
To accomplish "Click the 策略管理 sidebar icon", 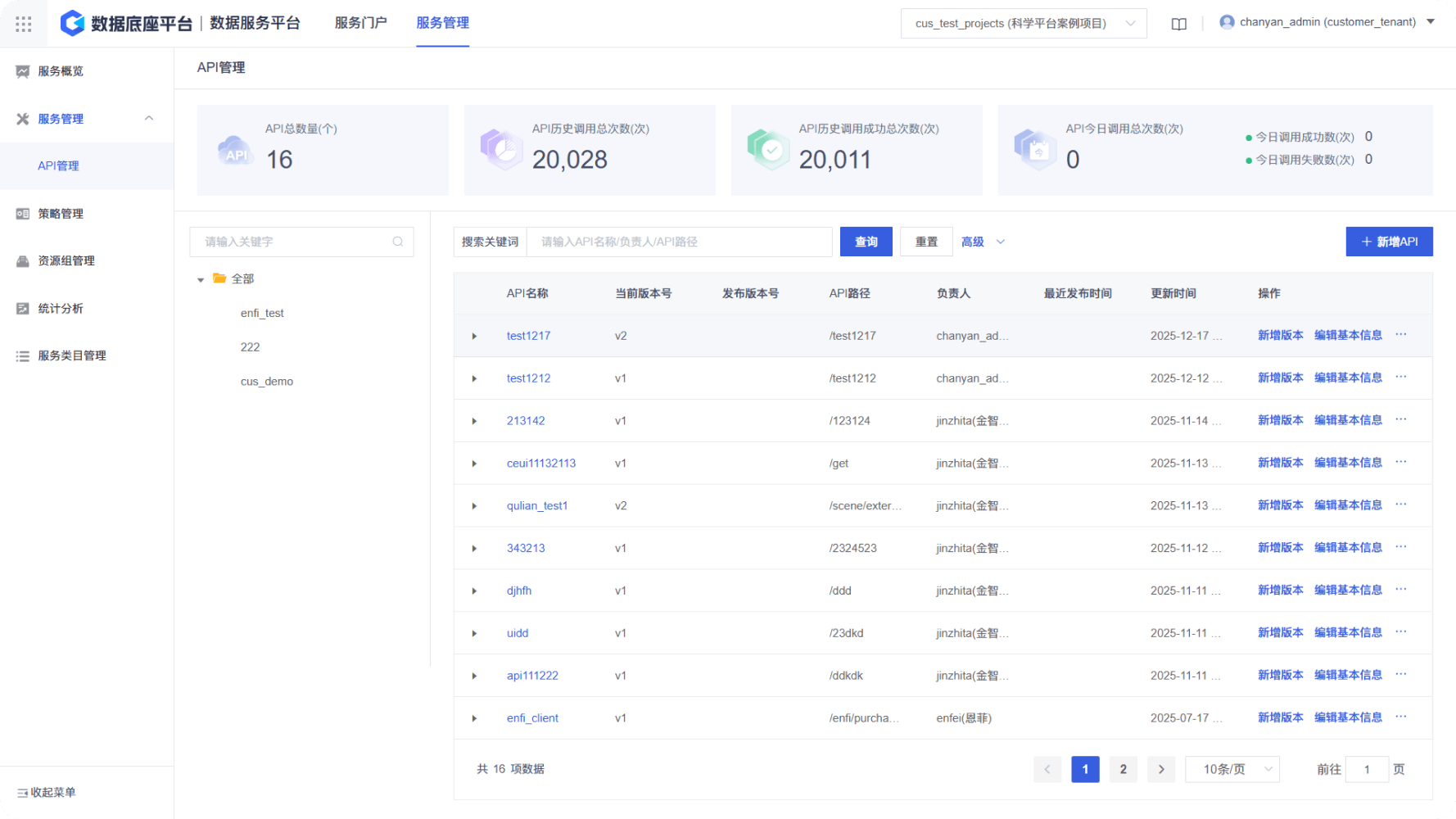I will (23, 214).
